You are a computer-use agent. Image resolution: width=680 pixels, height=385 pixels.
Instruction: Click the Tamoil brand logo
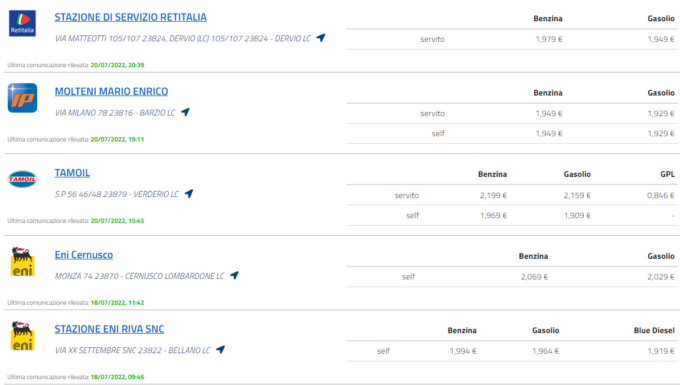(x=22, y=179)
